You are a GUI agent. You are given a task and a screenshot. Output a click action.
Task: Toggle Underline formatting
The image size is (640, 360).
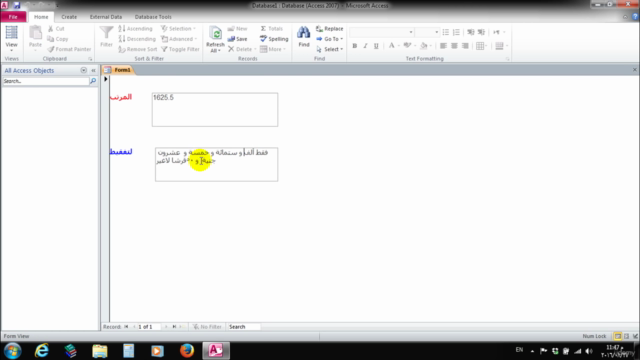tap(376, 46)
